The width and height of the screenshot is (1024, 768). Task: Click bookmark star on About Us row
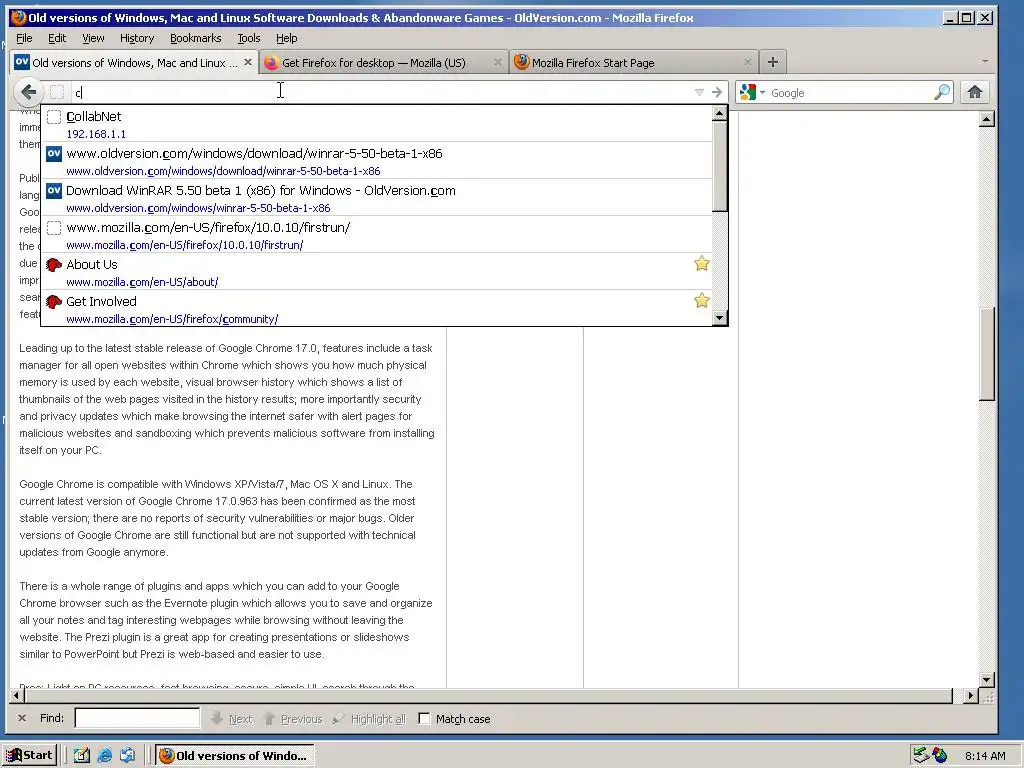(x=701, y=264)
